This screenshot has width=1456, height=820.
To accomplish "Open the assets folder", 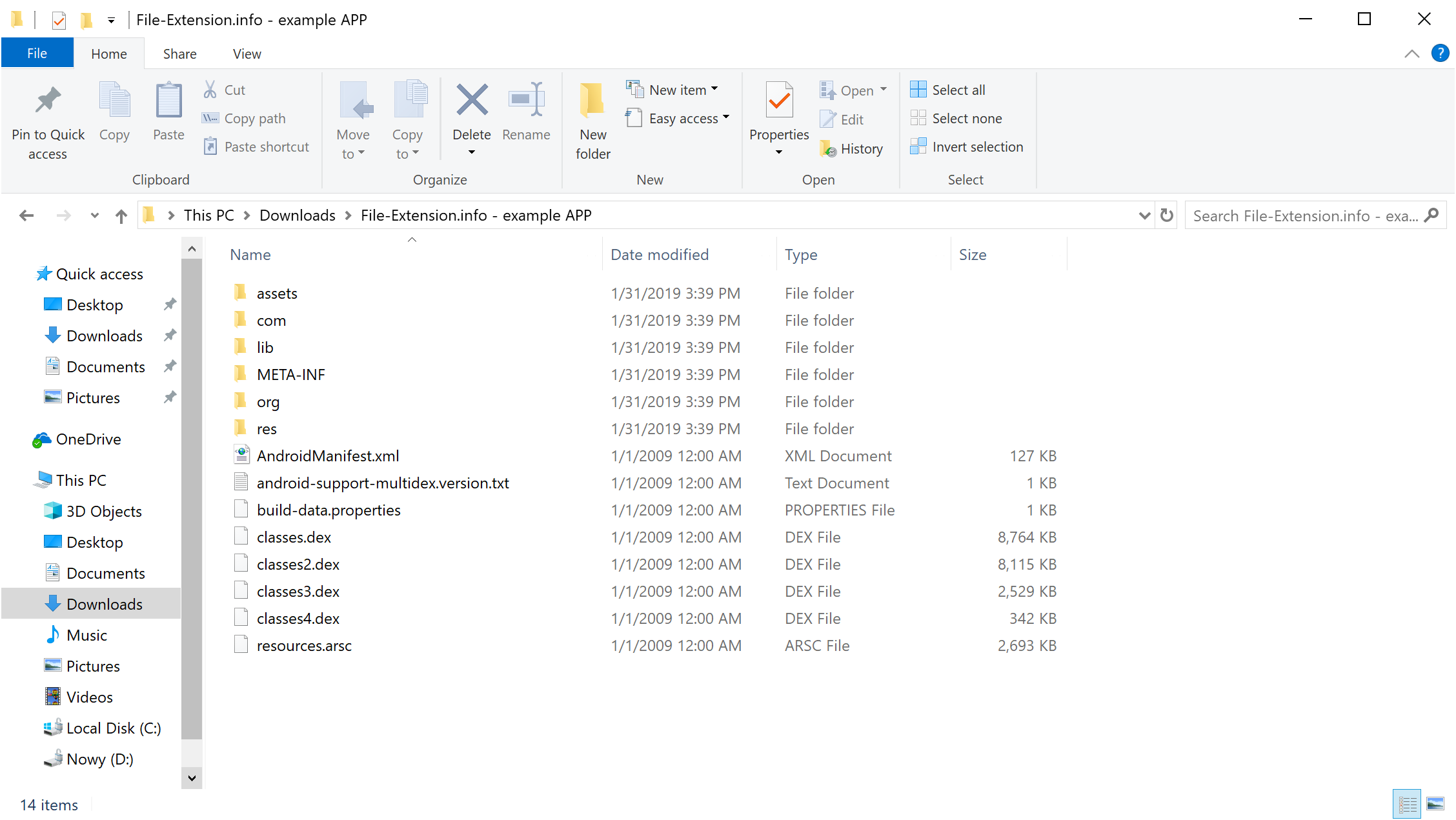I will 277,293.
